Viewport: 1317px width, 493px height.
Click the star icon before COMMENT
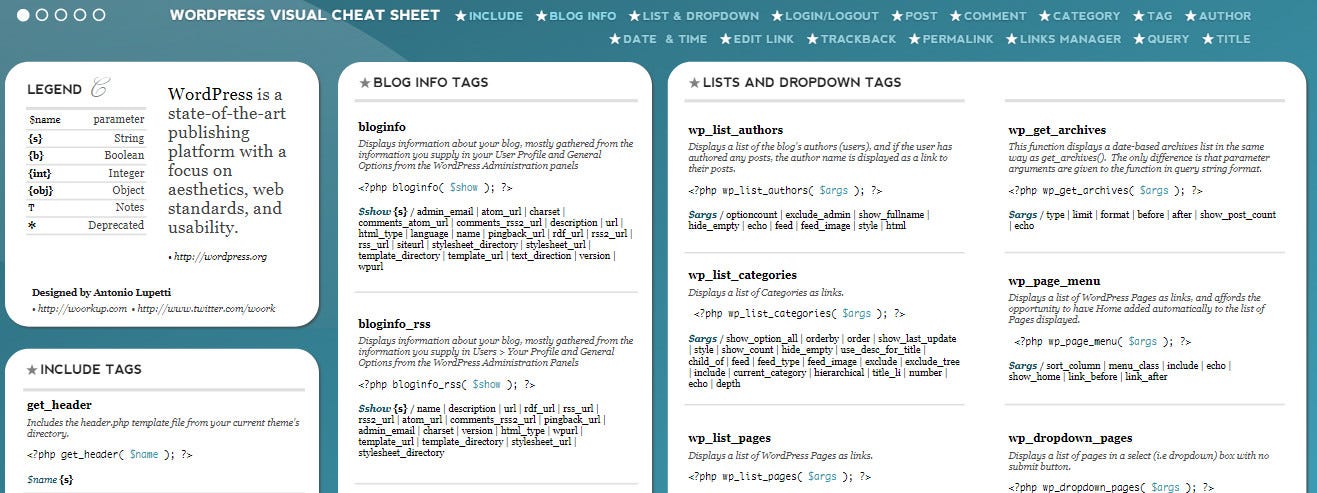point(955,16)
